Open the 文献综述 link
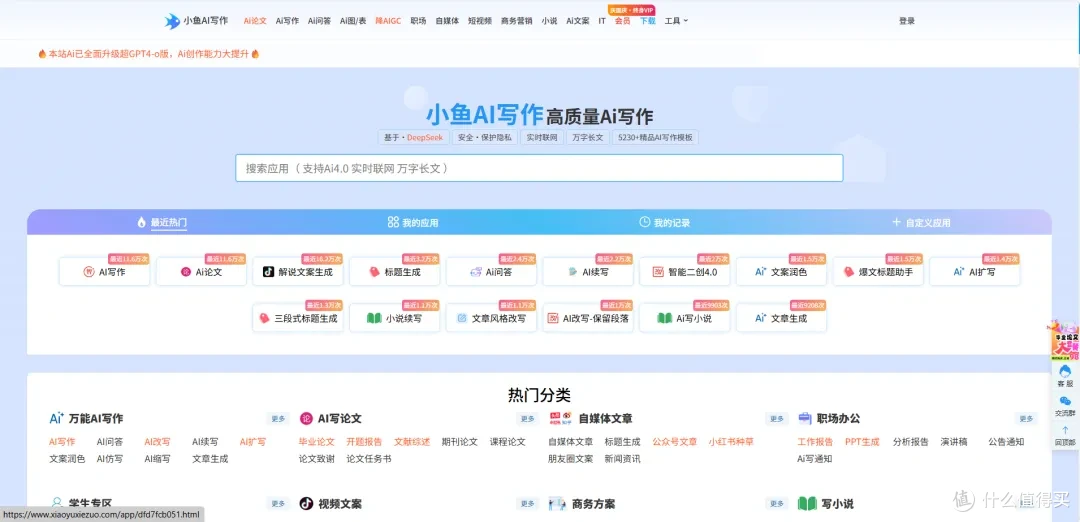The width and height of the screenshot is (1080, 522). pos(412,441)
